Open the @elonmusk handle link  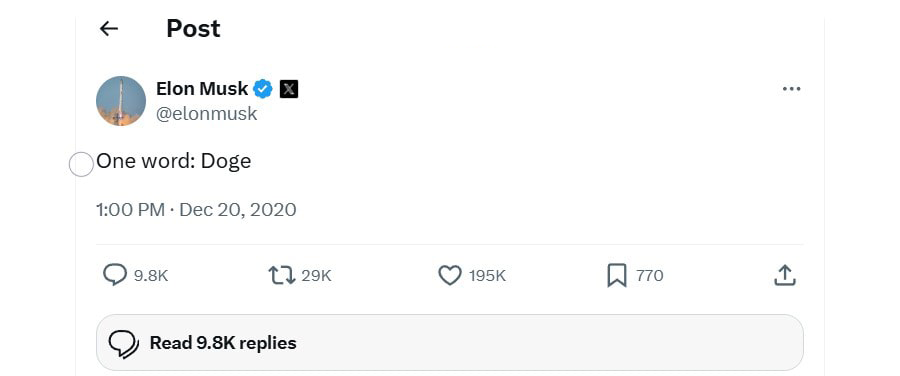207,114
